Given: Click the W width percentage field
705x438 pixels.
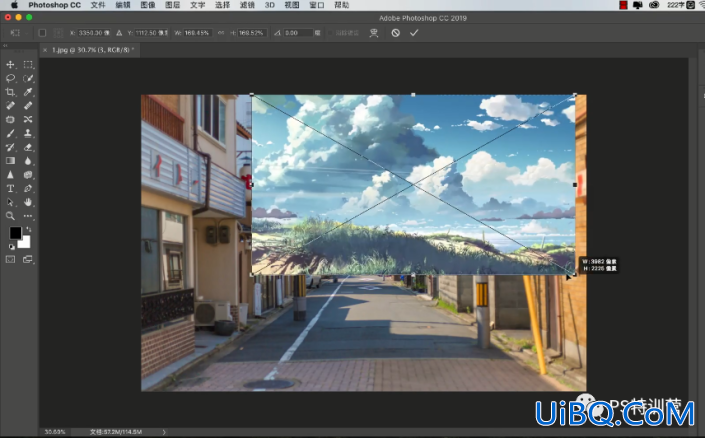Looking at the screenshot, I should click(197, 33).
